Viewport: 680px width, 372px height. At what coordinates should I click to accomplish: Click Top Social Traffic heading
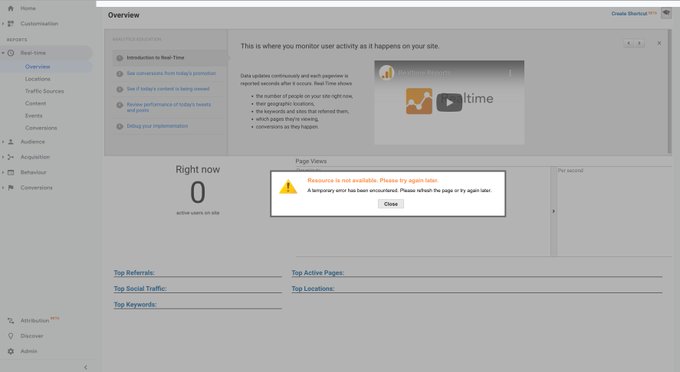140,288
